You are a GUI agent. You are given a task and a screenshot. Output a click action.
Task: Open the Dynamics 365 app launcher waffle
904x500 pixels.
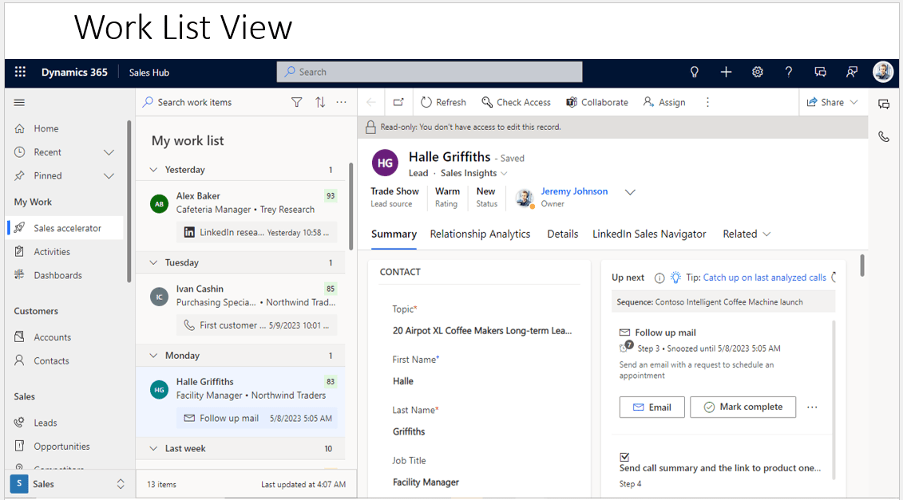click(20, 72)
